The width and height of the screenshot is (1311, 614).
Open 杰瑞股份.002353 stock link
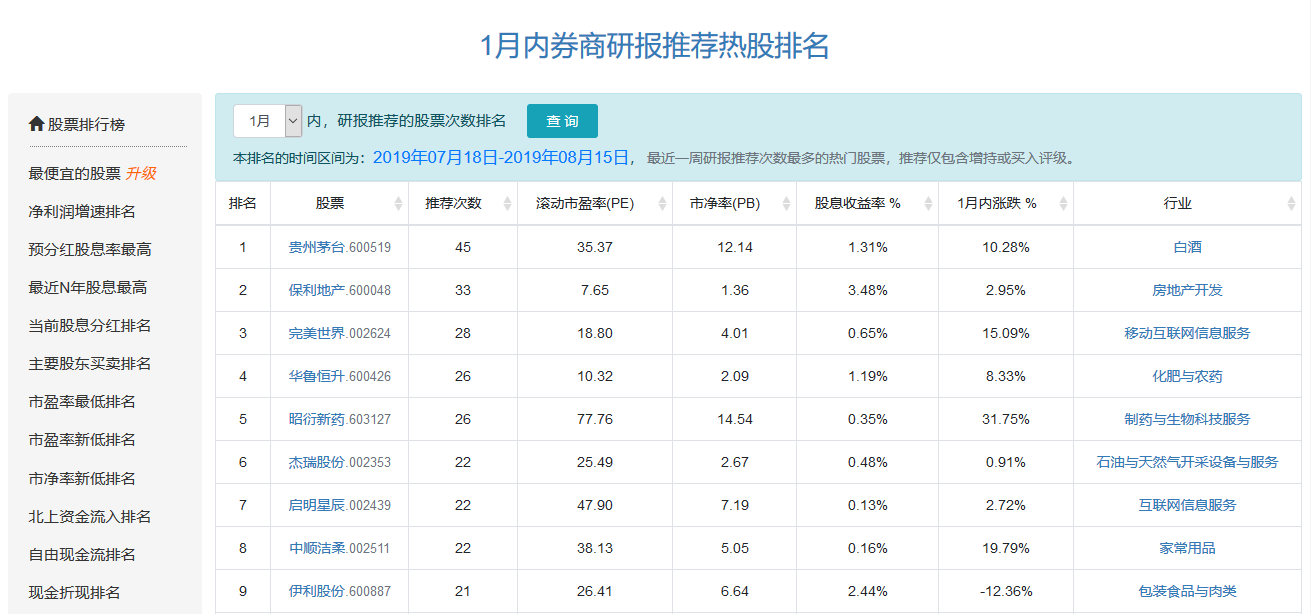coord(340,462)
